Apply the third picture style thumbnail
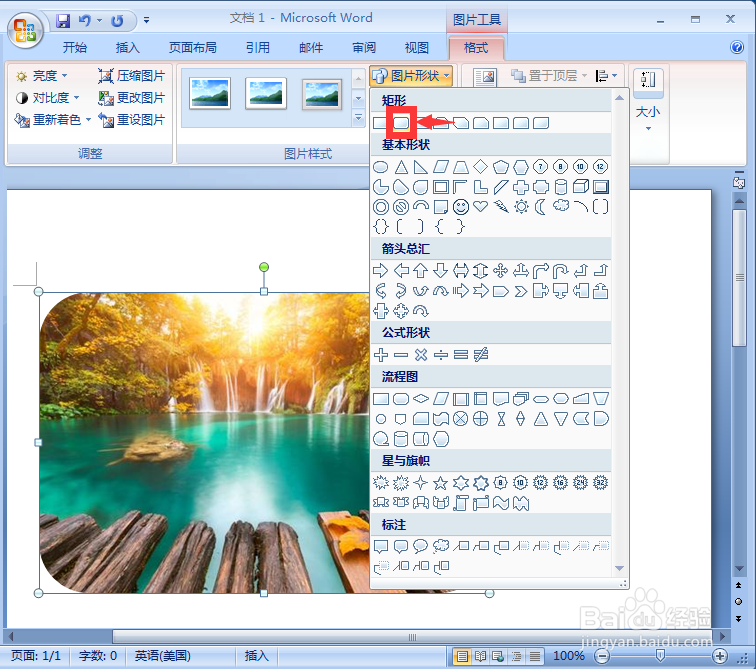Image resolution: width=756 pixels, height=669 pixels. tap(322, 94)
